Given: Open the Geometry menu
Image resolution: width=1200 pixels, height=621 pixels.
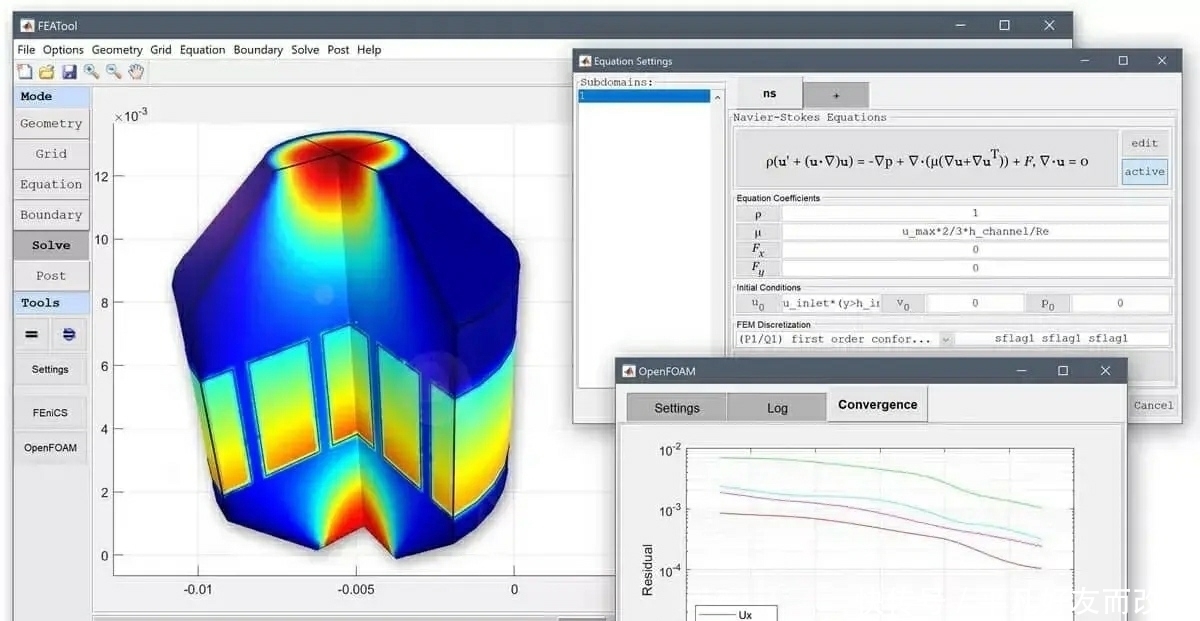Looking at the screenshot, I should point(117,50).
